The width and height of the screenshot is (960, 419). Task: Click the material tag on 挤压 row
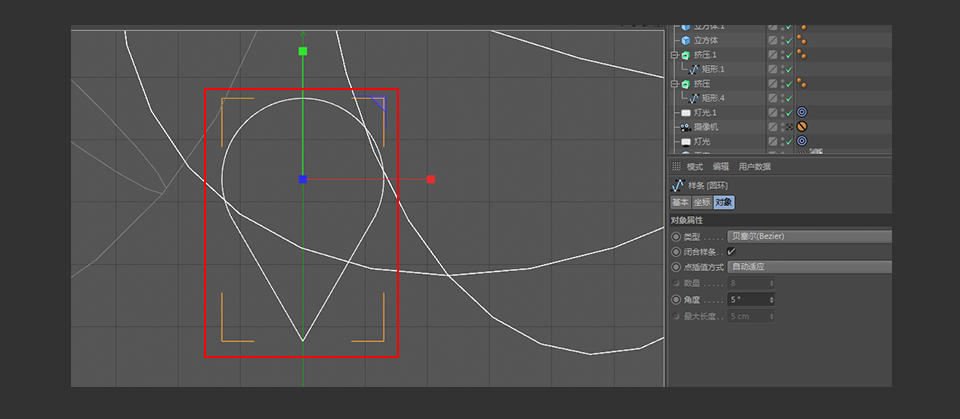802,84
